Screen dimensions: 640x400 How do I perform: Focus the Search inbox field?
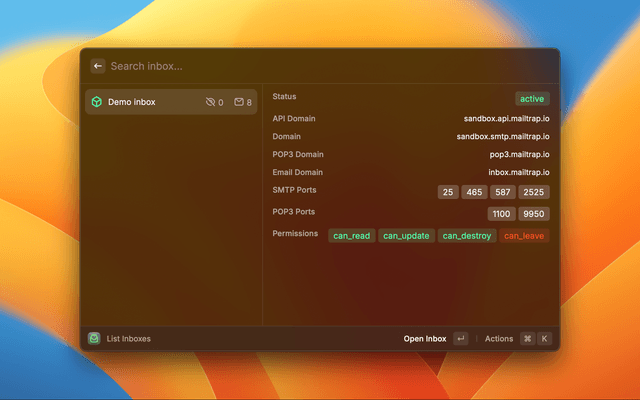320,66
